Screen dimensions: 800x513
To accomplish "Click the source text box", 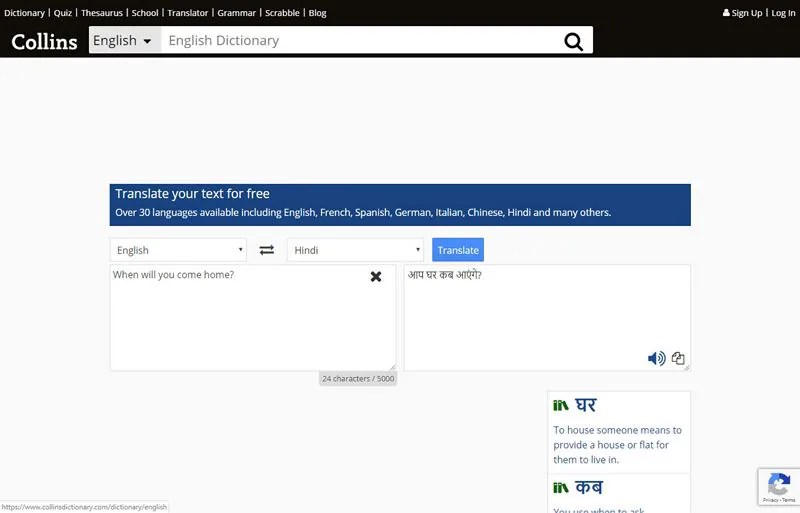I will point(253,317).
